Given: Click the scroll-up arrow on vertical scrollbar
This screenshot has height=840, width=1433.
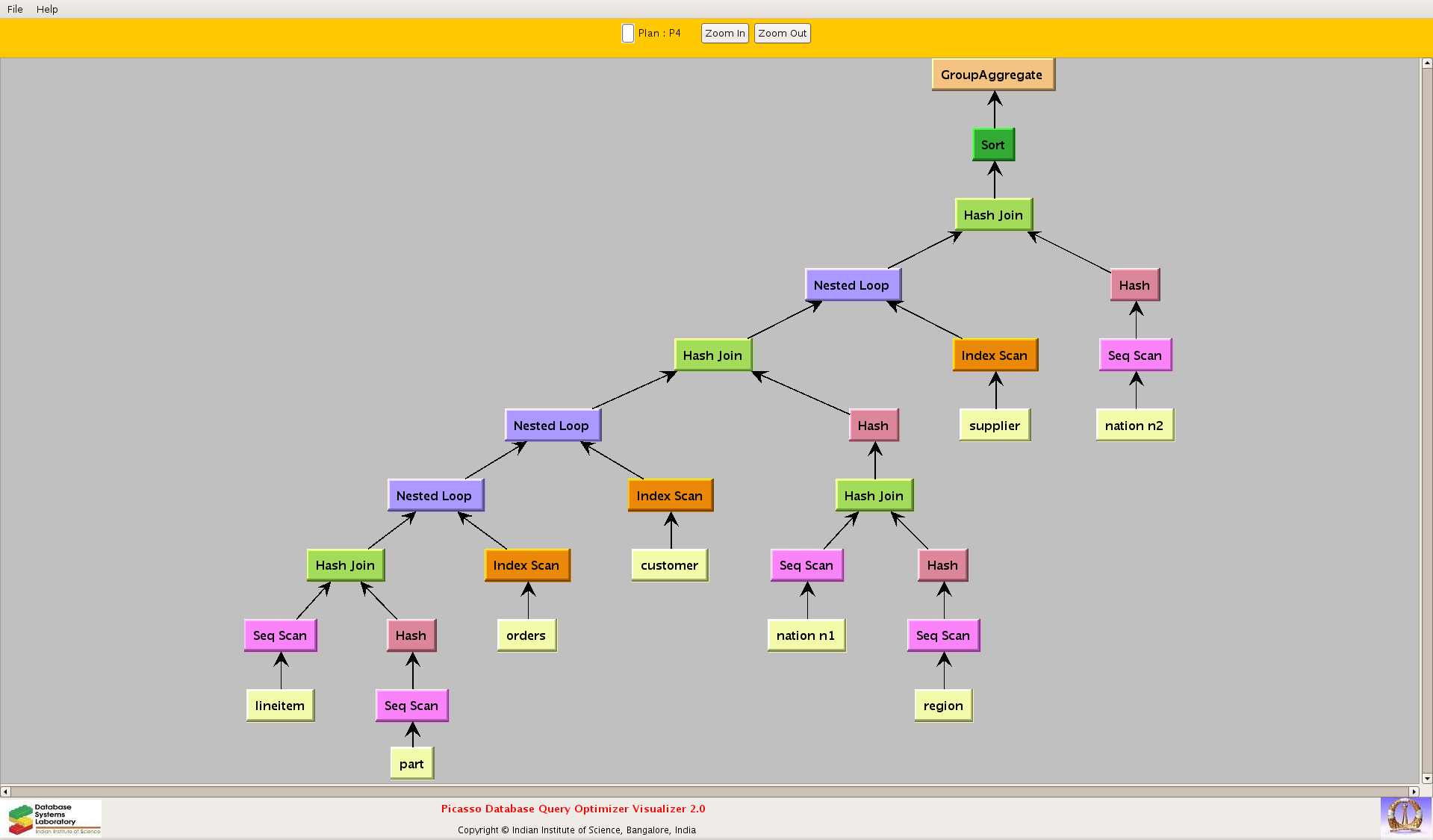Looking at the screenshot, I should (x=1427, y=63).
